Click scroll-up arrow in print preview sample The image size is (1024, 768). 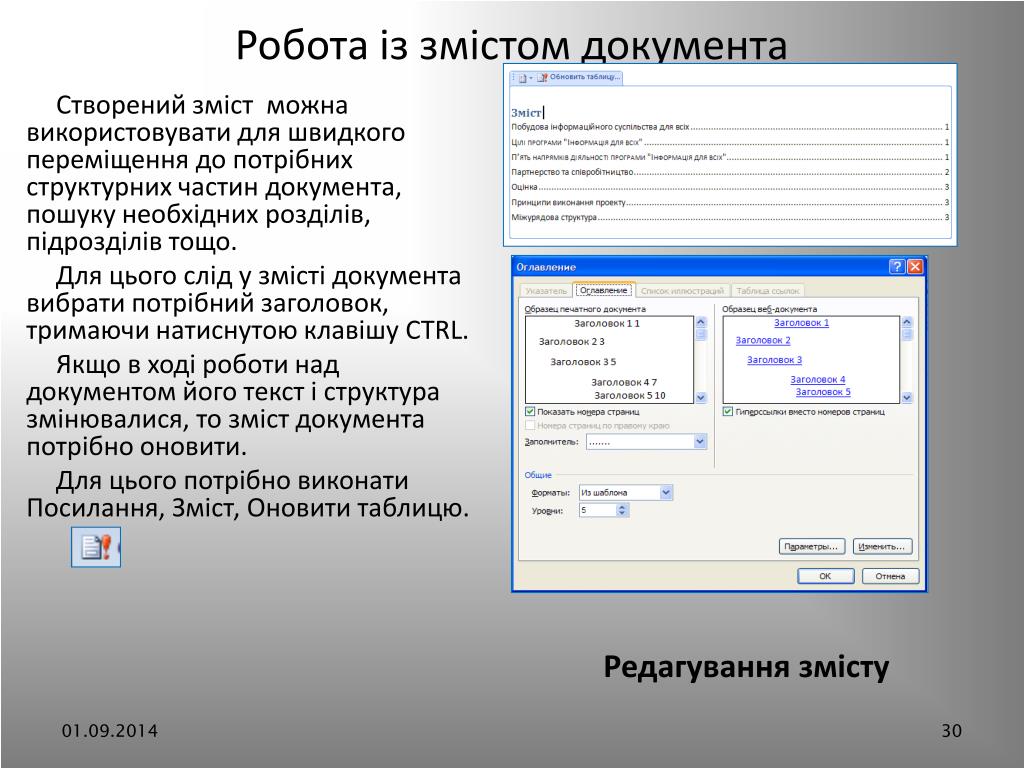point(701,322)
